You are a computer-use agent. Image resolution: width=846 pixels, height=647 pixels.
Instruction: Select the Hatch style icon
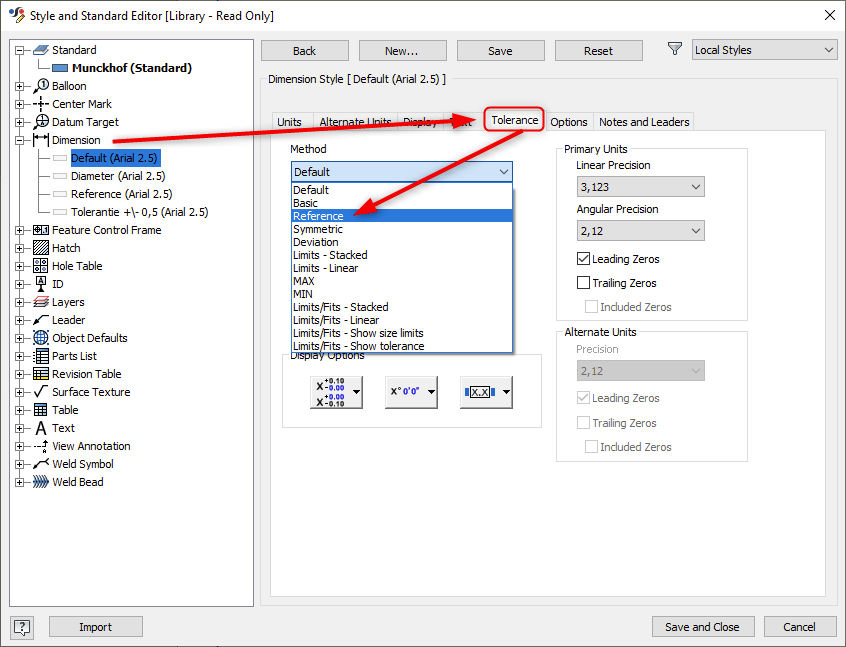pyautogui.click(x=41, y=248)
